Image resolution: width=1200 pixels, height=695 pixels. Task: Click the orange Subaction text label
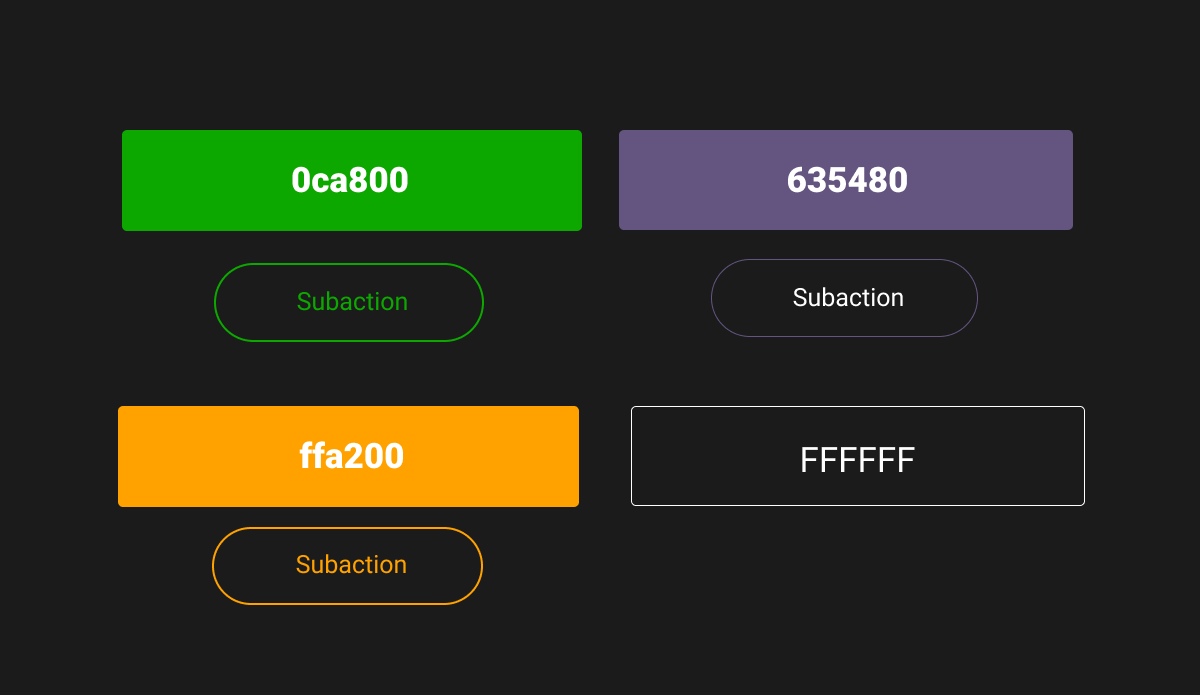pyautogui.click(x=351, y=565)
